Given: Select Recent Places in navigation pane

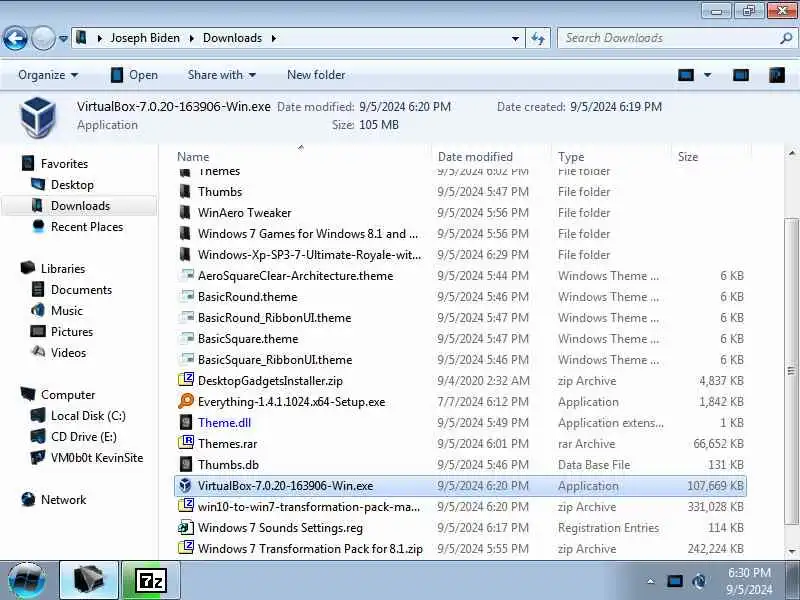Looking at the screenshot, I should click(87, 227).
